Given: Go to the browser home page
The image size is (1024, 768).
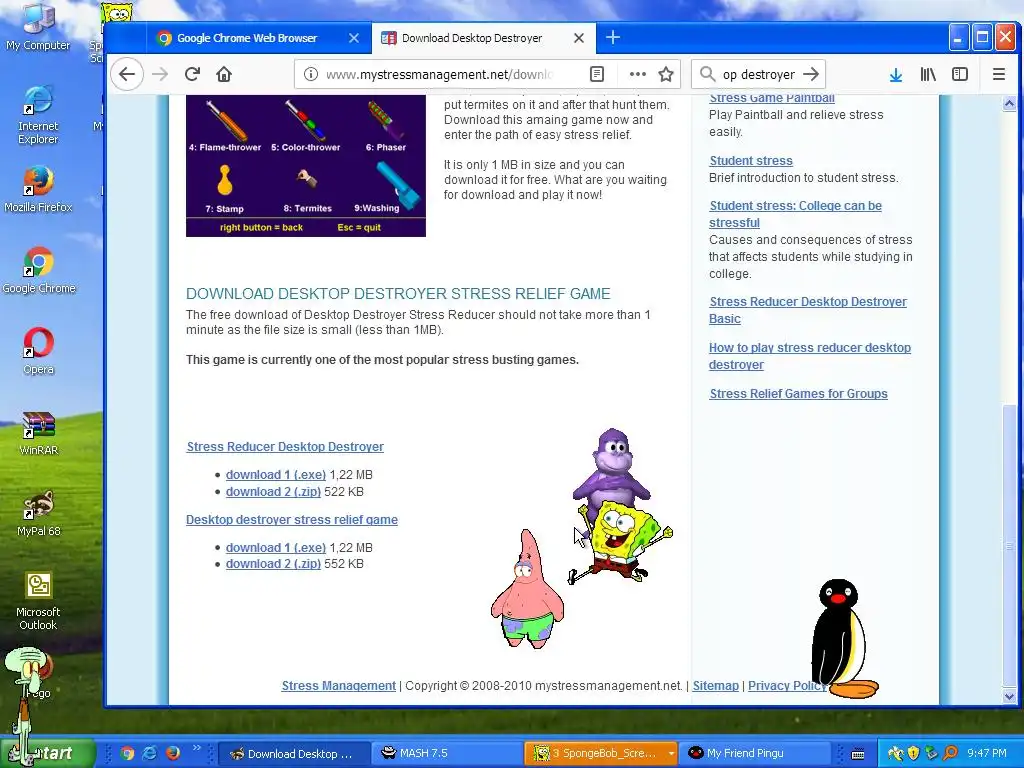Looking at the screenshot, I should coord(224,74).
